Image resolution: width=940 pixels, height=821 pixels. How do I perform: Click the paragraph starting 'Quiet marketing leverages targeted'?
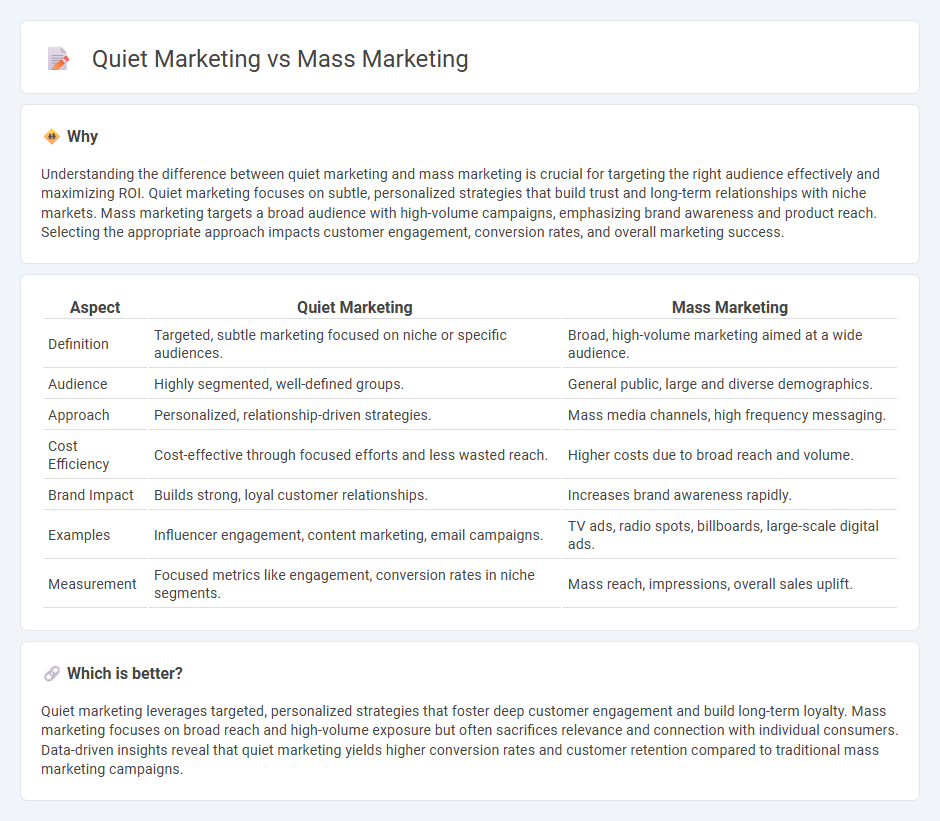[469, 739]
